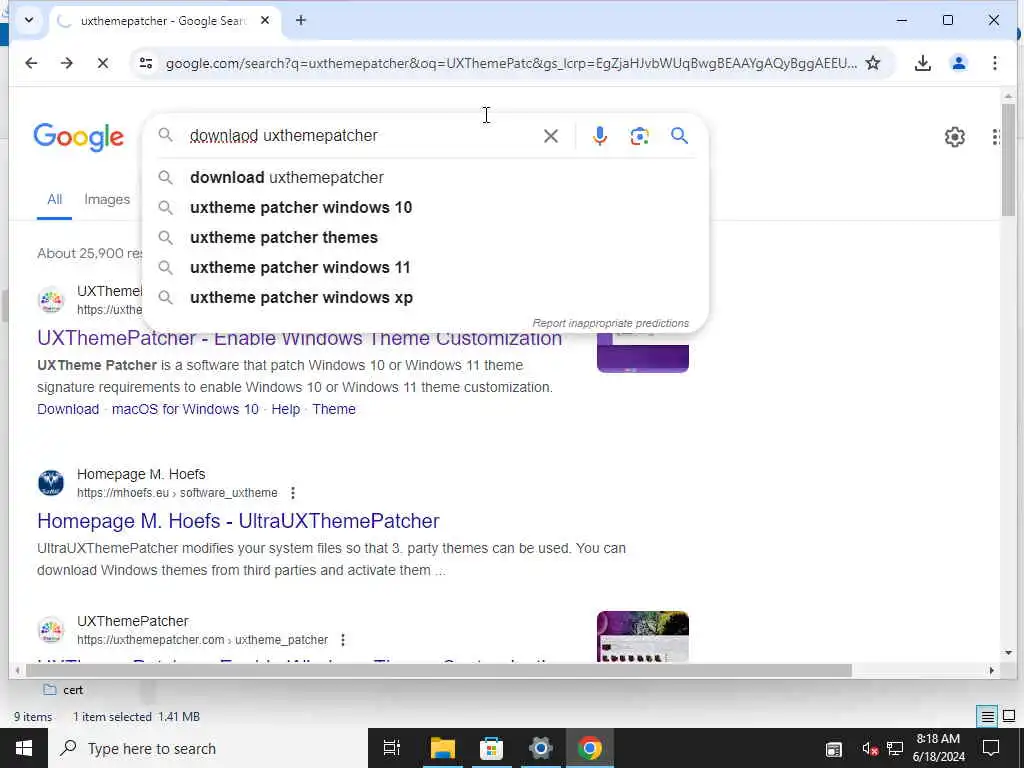Click the taskbar 'Type here to search' box
Image resolution: width=1024 pixels, height=768 pixels.
[x=208, y=748]
